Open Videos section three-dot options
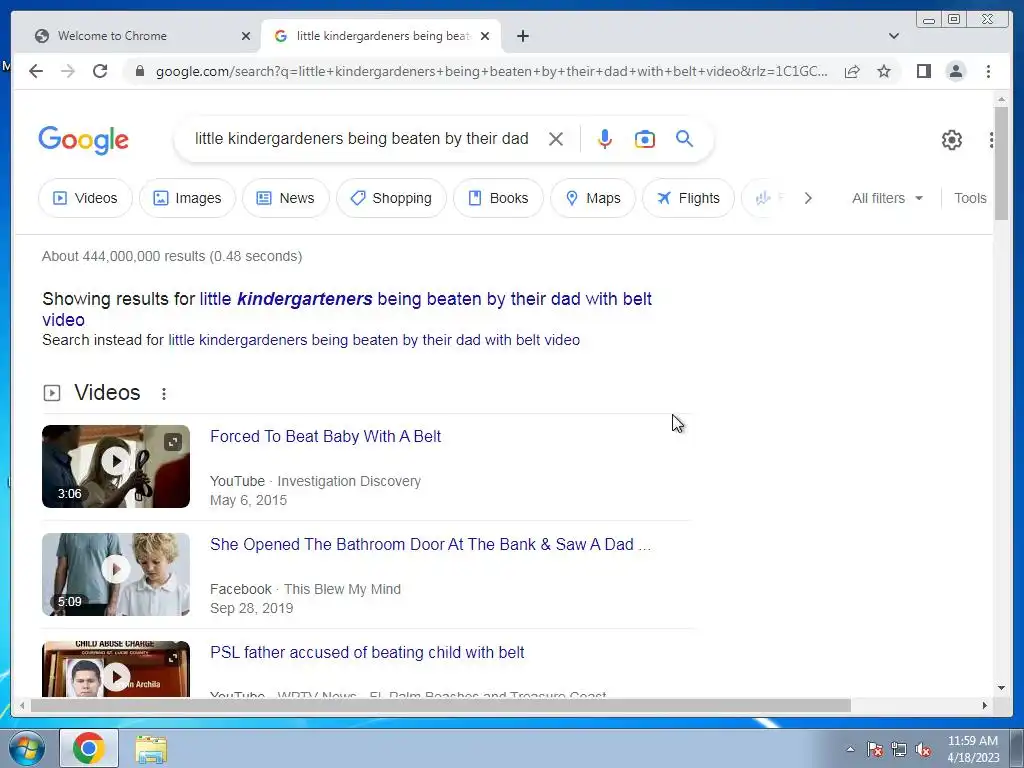Image resolution: width=1024 pixels, height=768 pixels. [x=164, y=393]
